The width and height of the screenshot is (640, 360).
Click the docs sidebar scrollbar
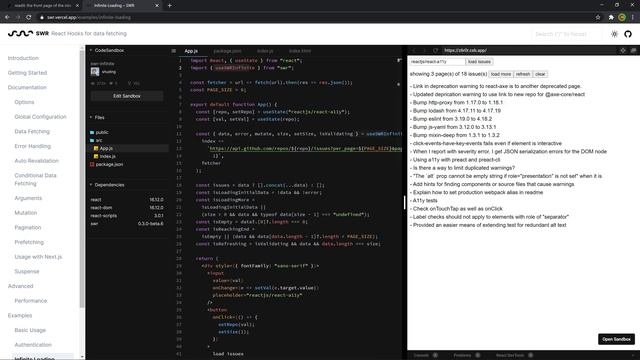coord(82,180)
